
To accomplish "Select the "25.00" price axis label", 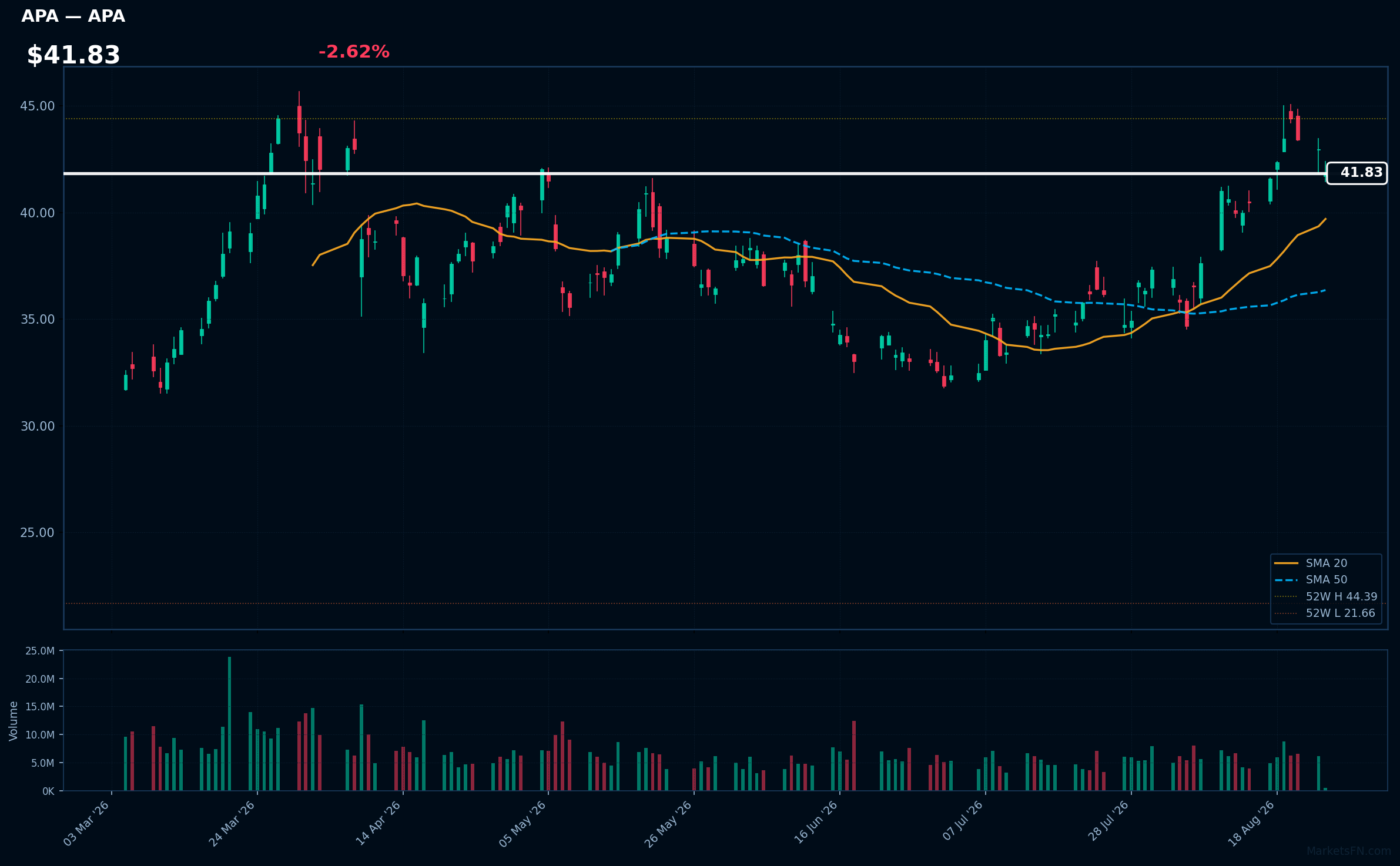I will (38, 533).
